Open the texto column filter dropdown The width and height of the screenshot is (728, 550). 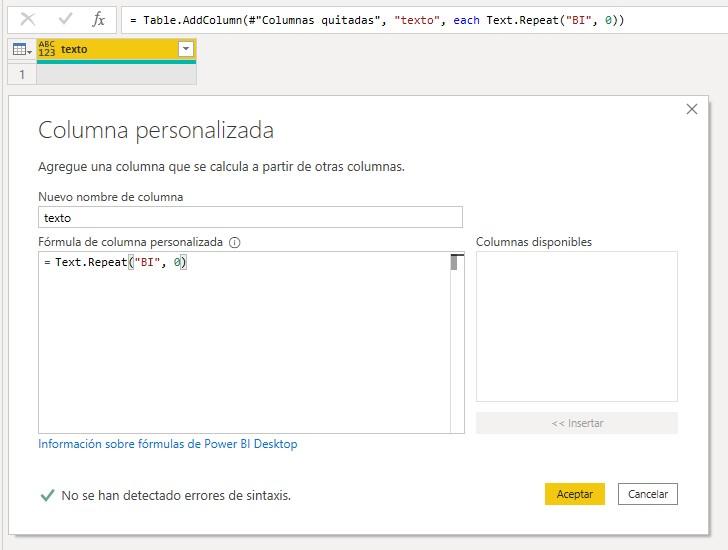pyautogui.click(x=185, y=49)
